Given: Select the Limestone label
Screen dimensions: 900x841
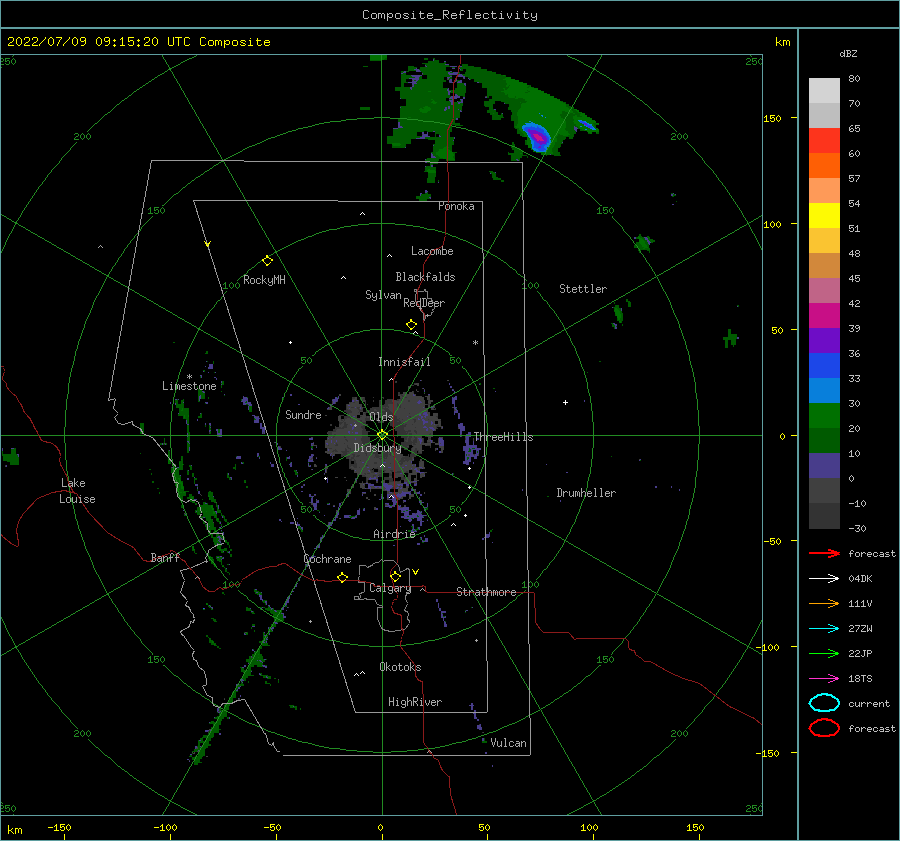Looking at the screenshot, I should (x=189, y=386).
